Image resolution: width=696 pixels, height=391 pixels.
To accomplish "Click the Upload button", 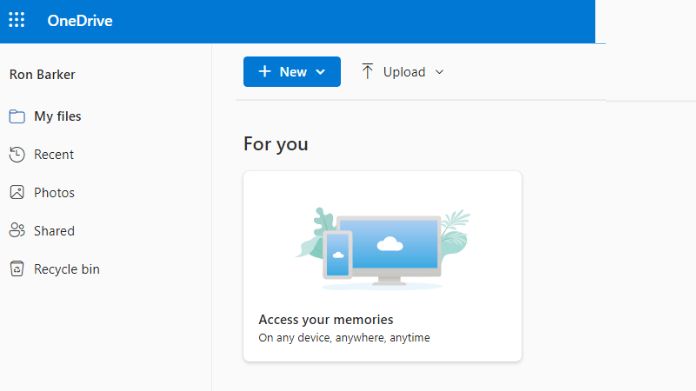I will (402, 72).
